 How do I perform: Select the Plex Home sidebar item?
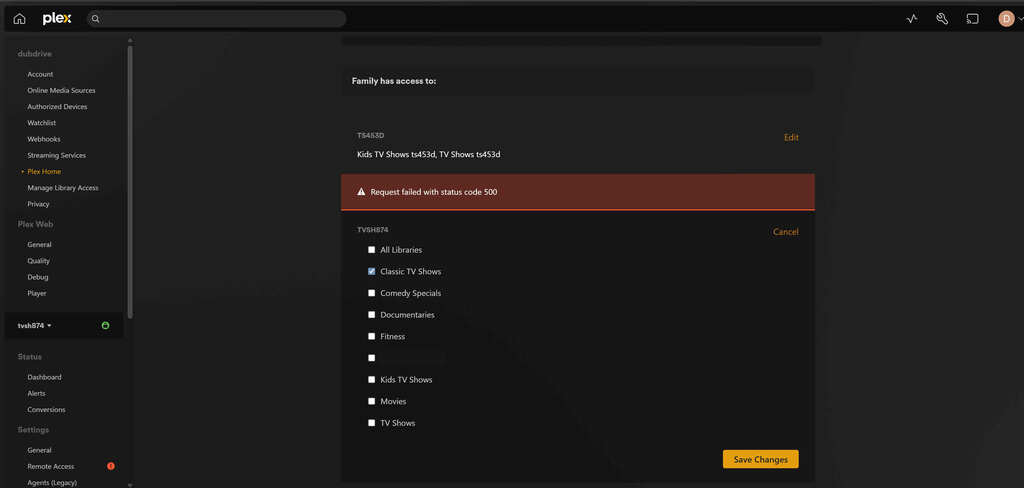44,171
